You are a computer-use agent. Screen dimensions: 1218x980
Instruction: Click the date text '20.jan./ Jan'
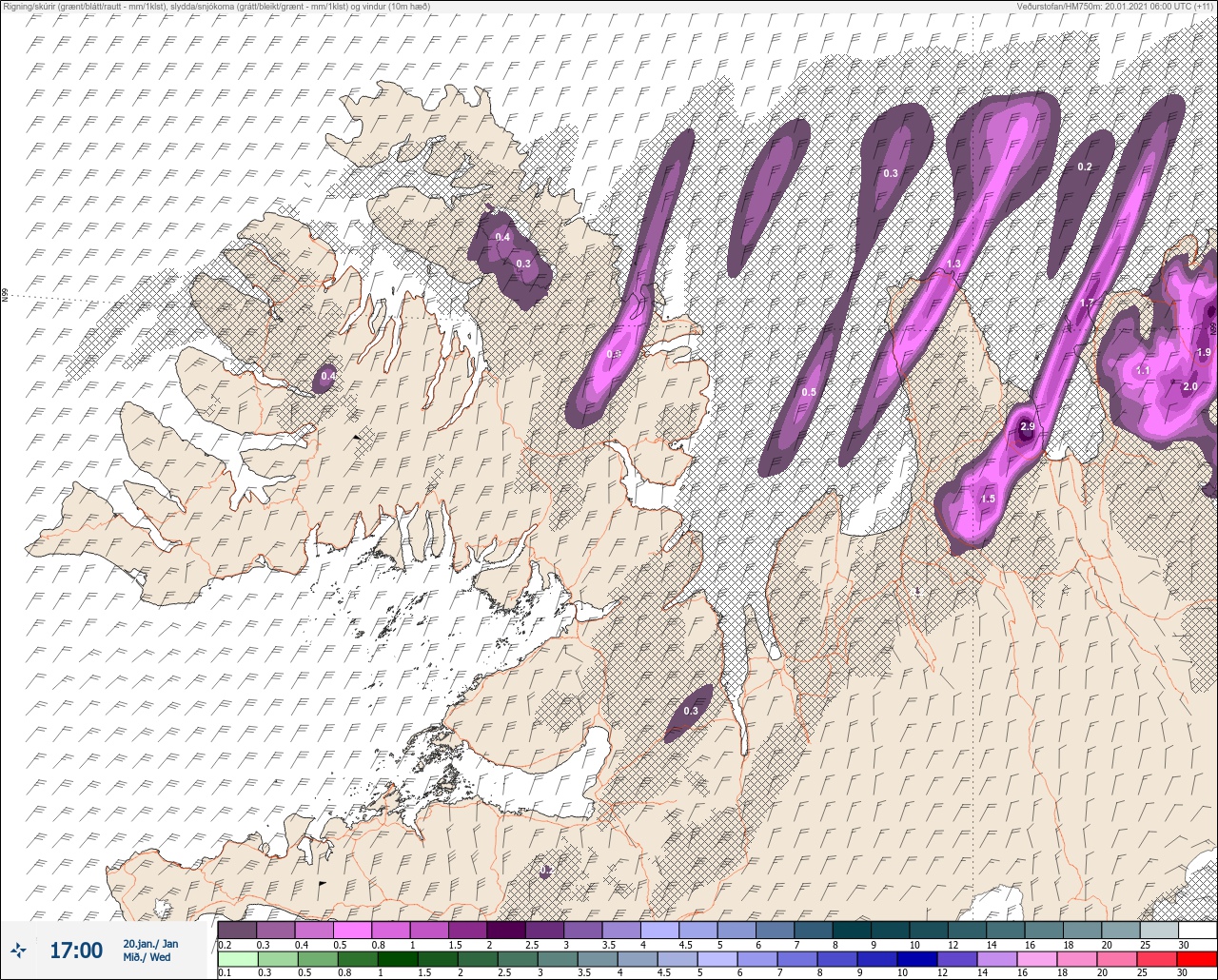[150, 943]
